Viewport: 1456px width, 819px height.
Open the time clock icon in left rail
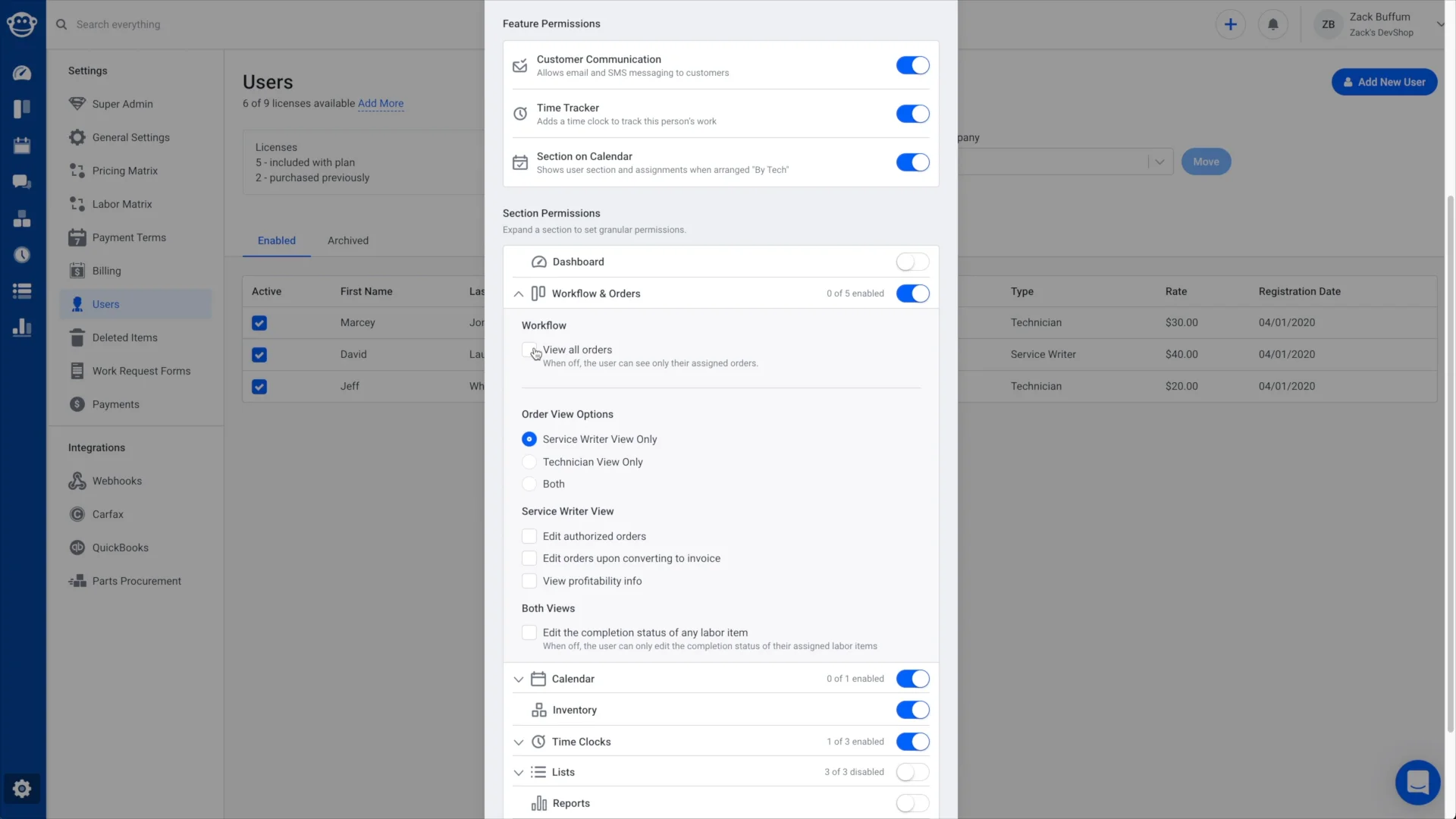[x=22, y=255]
